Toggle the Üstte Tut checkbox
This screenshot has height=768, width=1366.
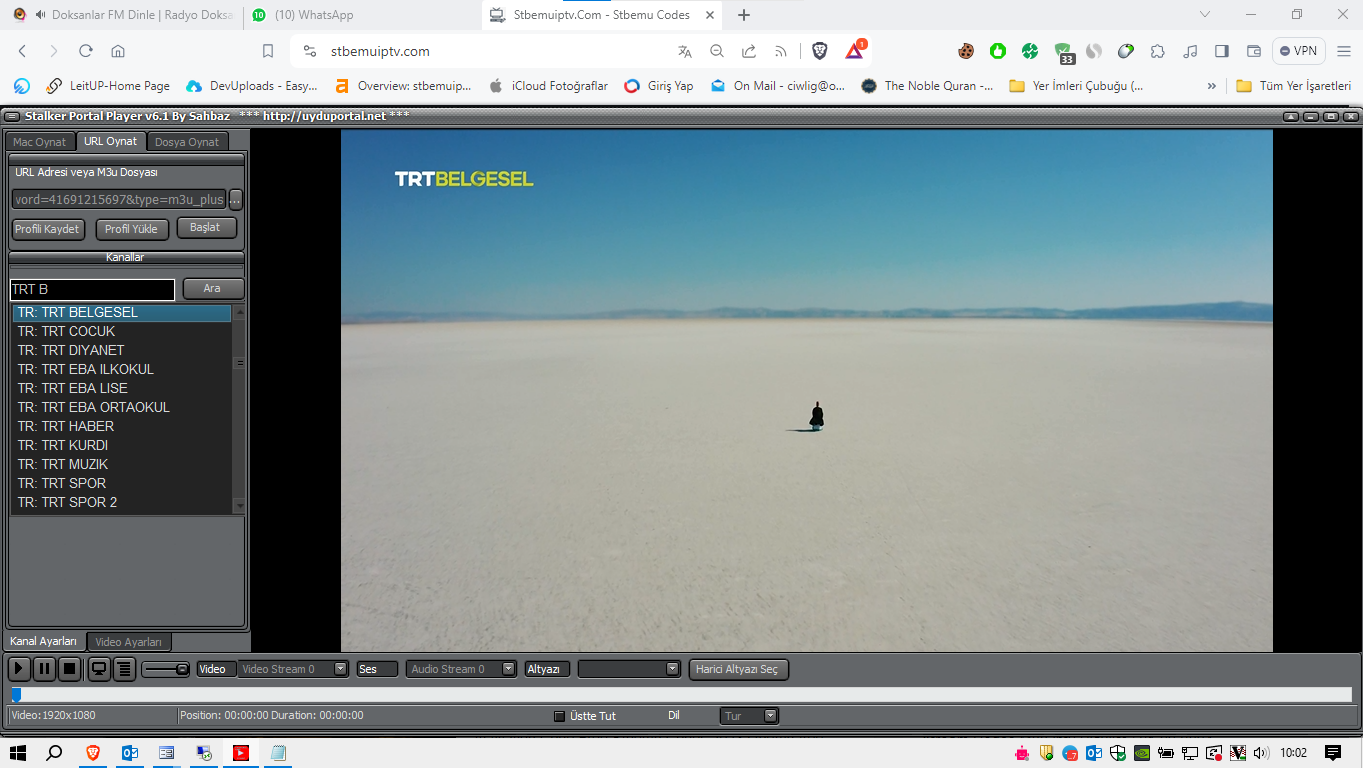click(x=560, y=716)
